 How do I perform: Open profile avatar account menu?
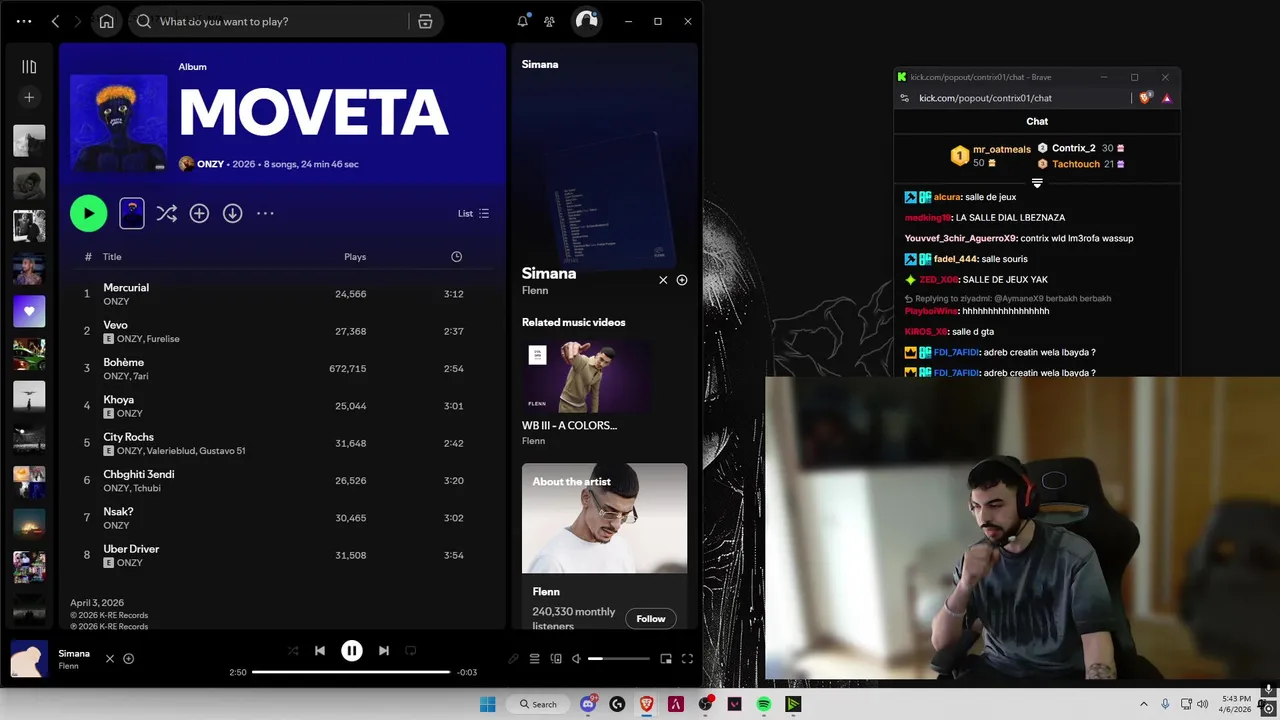[586, 21]
